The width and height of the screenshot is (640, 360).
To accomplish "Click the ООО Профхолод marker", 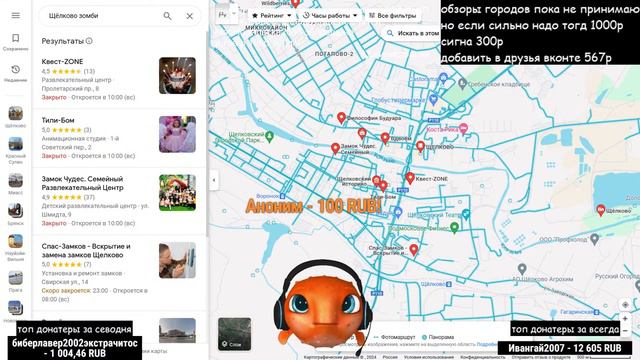I will click(x=595, y=239).
